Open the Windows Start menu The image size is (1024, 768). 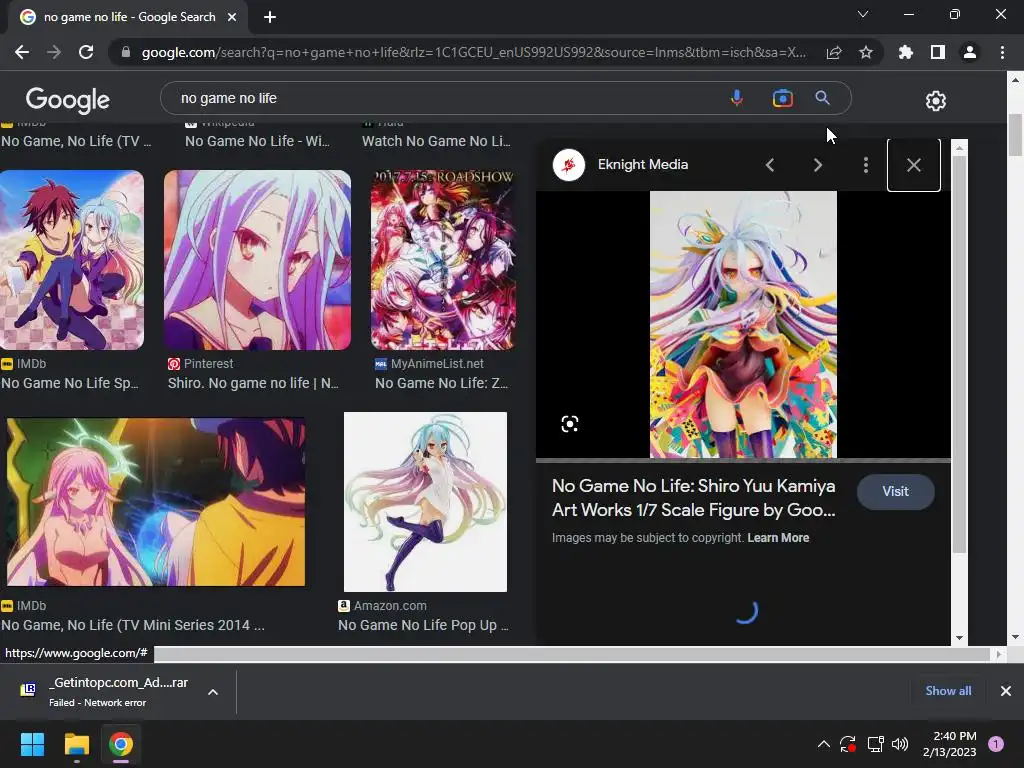point(32,744)
